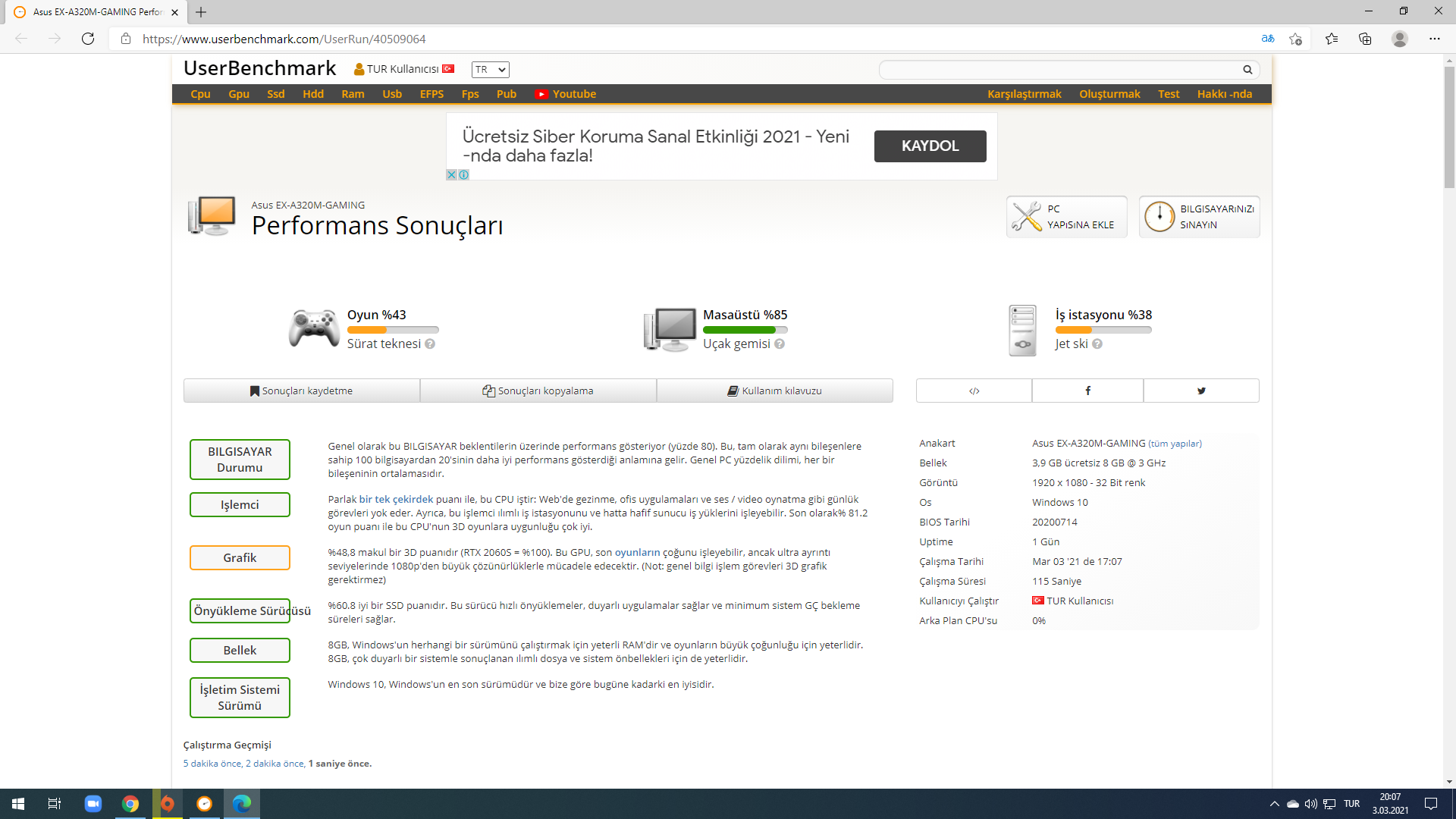Viewport: 1456px width, 819px height.
Task: Open Edge Collections icon in toolbar
Action: click(x=1365, y=39)
